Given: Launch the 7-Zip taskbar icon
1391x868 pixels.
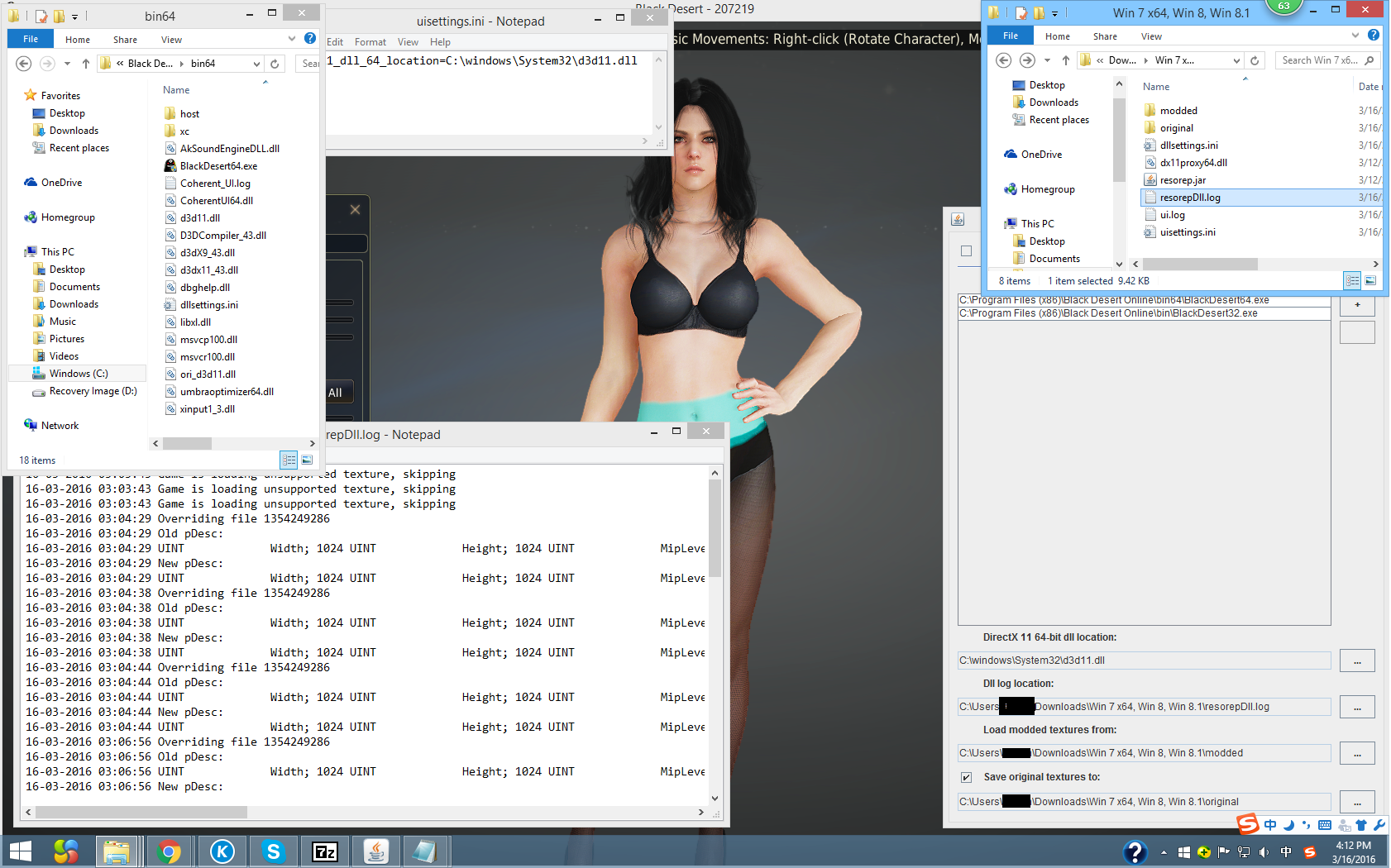Looking at the screenshot, I should click(x=324, y=851).
